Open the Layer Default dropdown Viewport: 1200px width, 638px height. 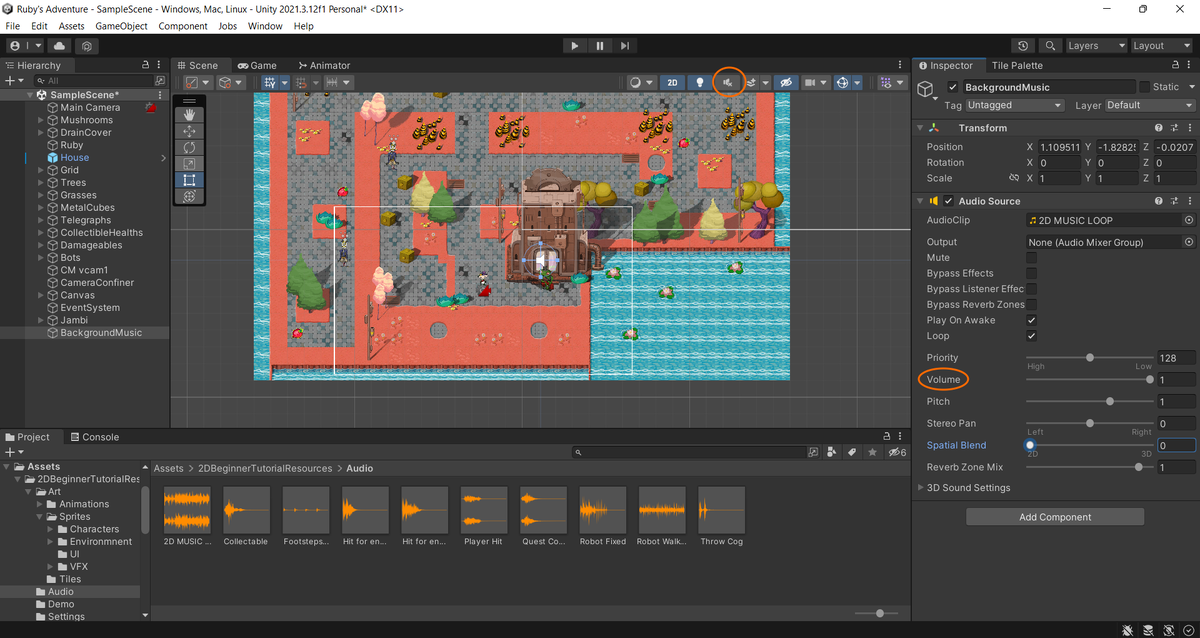[1148, 105]
